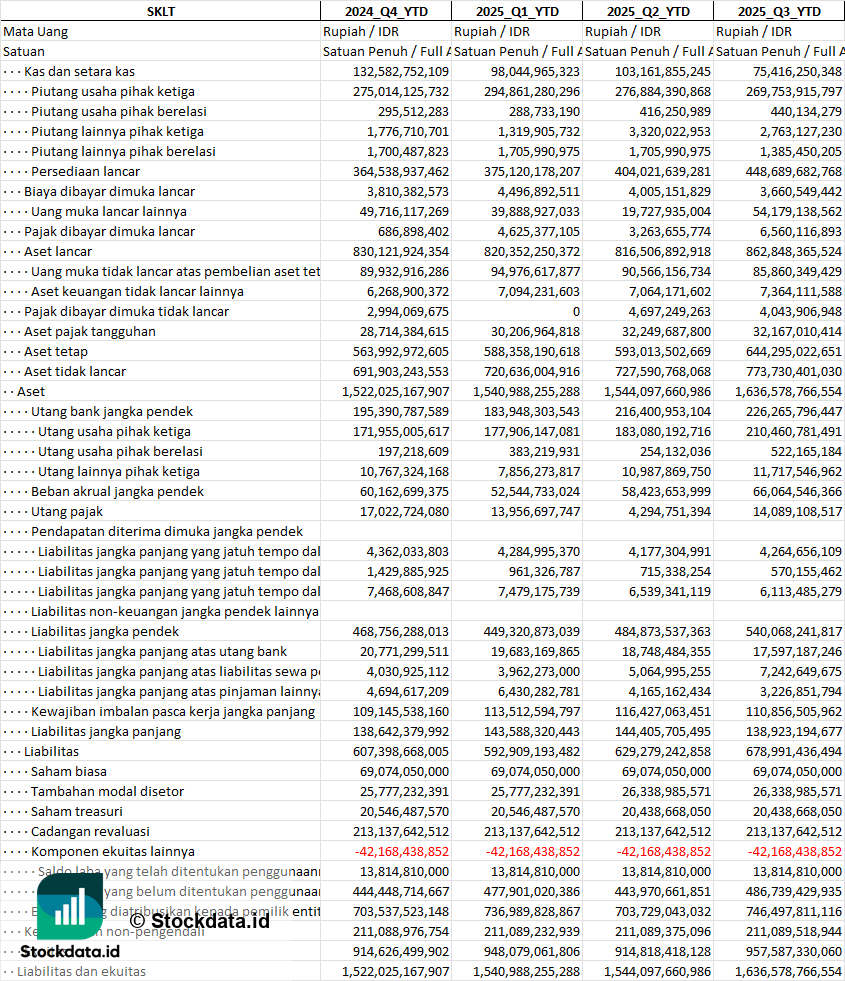This screenshot has height=981, width=845.
Task: Click the cell showing 52,544,733,024
Action: click(x=535, y=492)
